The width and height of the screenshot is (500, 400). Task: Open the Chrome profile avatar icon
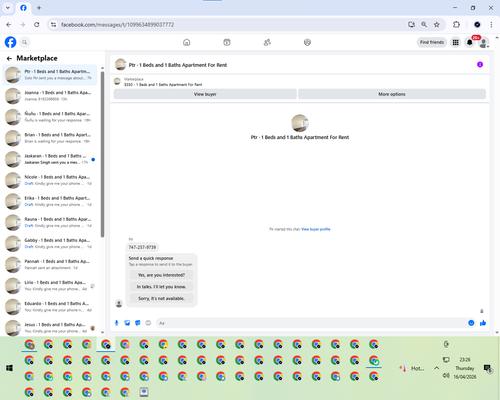coord(477,25)
